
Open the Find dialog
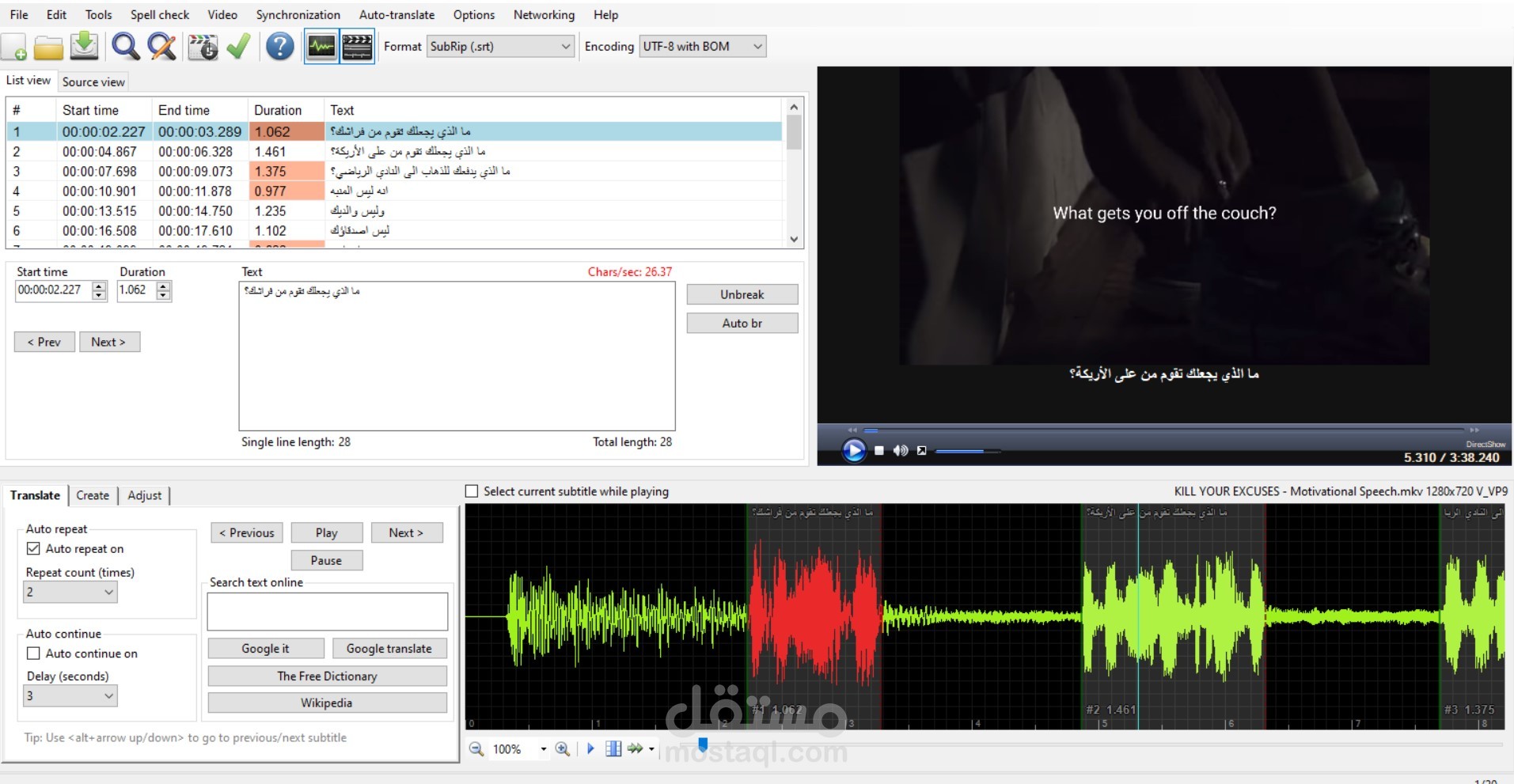(x=125, y=46)
